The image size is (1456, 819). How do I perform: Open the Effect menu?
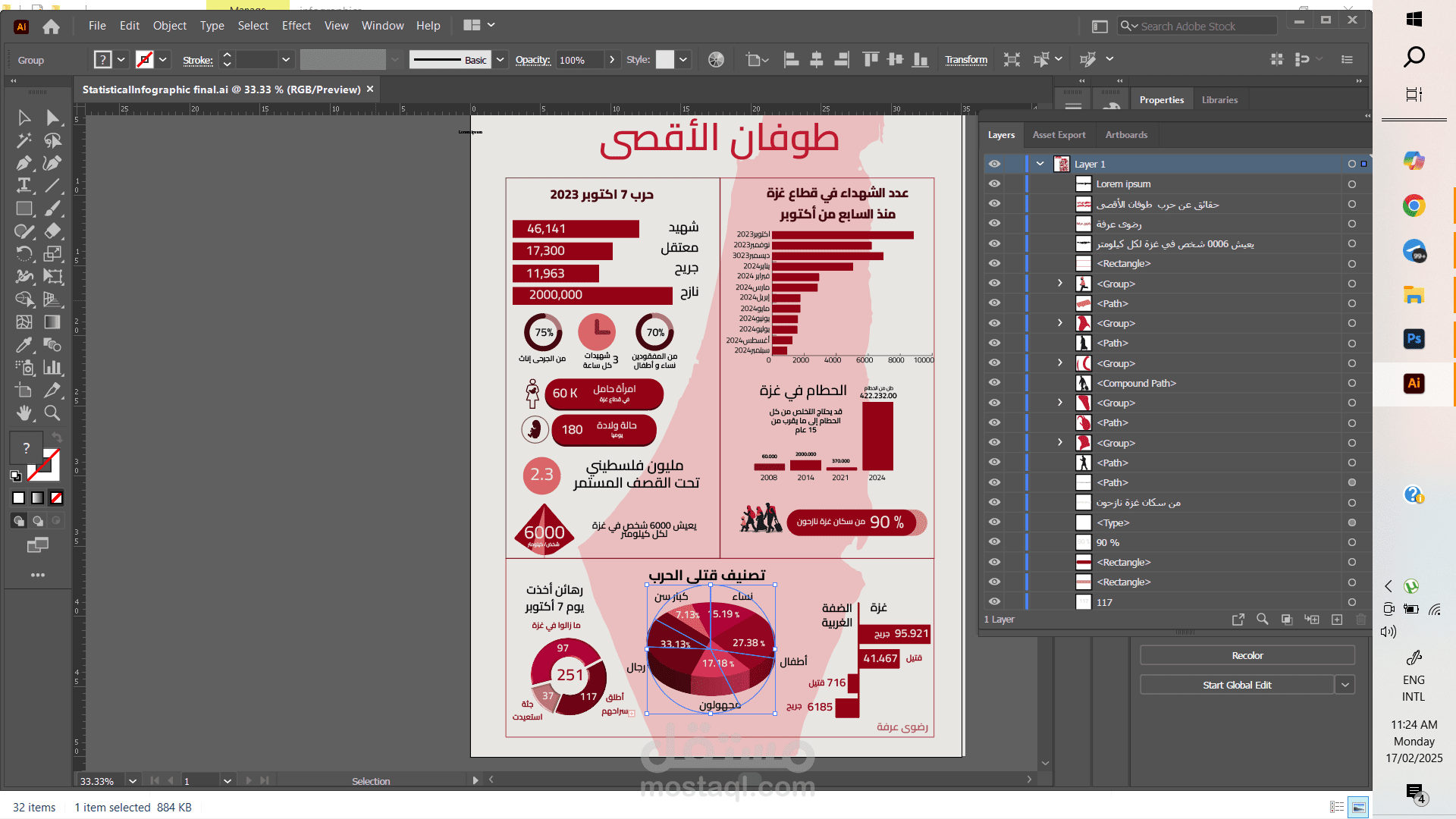(x=296, y=26)
